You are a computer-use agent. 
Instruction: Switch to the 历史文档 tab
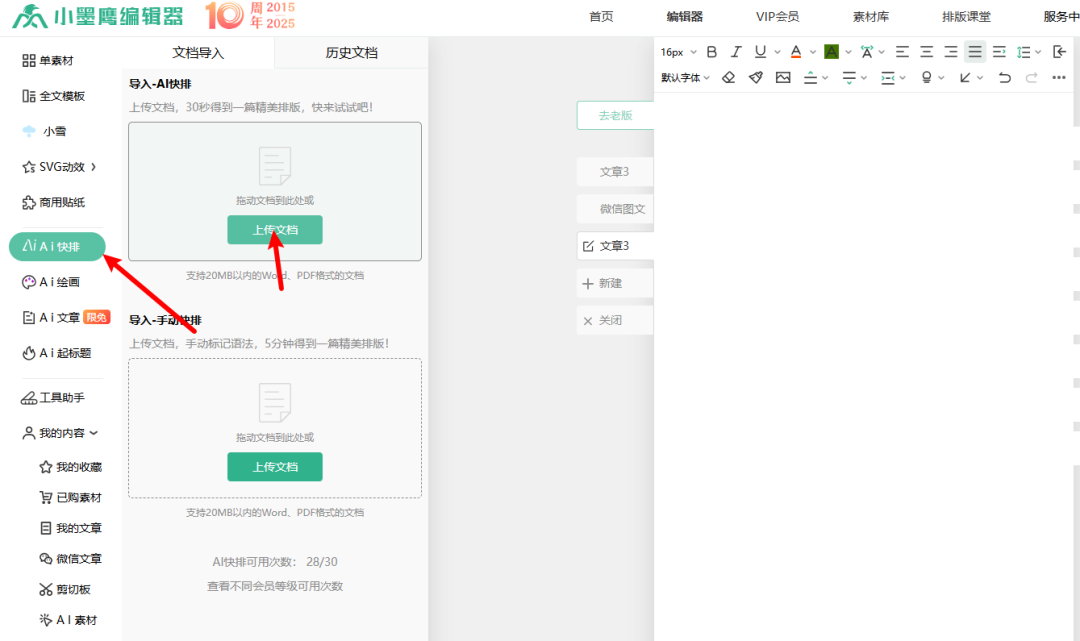tap(351, 53)
